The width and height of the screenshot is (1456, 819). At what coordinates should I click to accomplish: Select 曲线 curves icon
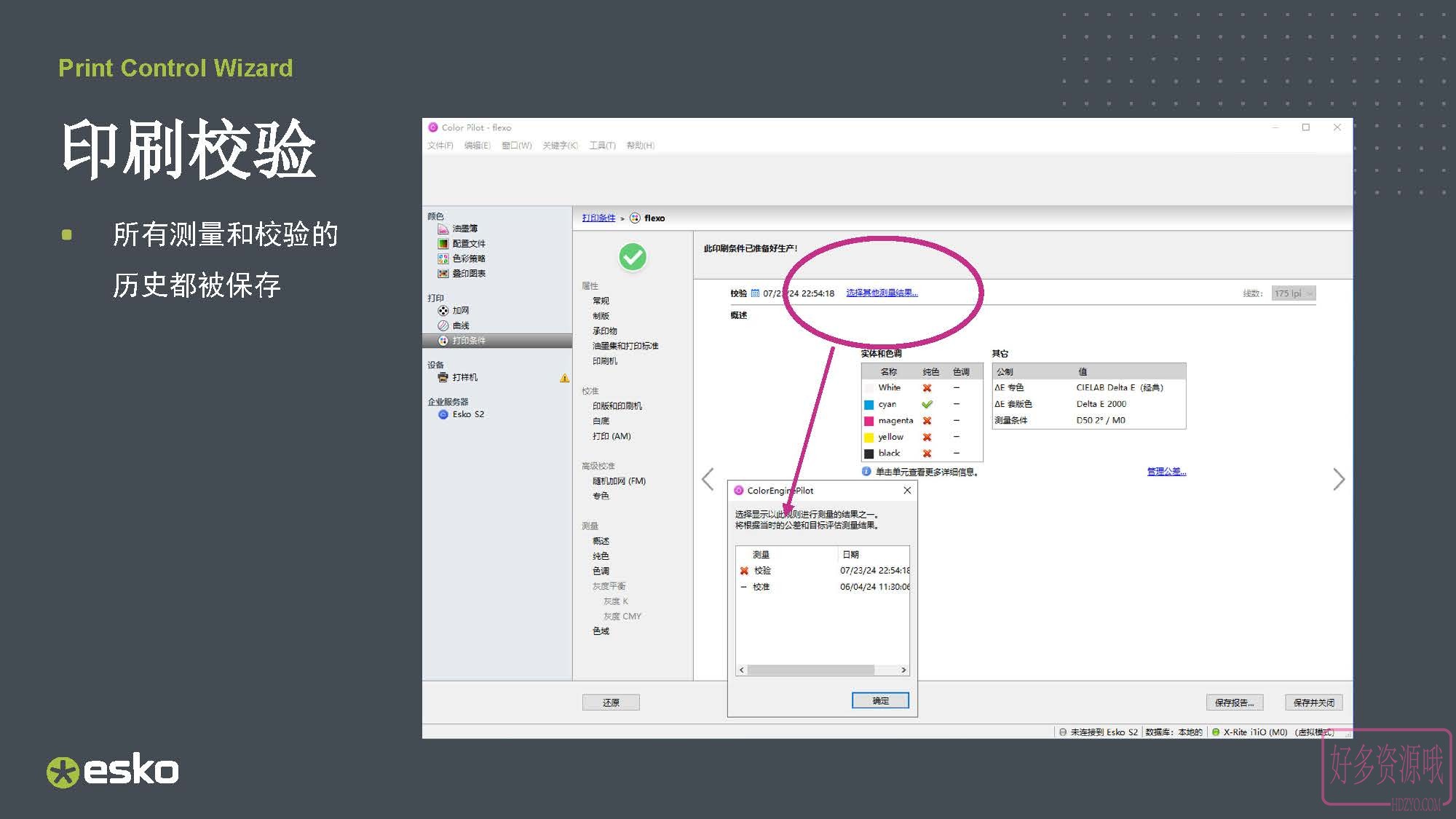(x=443, y=325)
